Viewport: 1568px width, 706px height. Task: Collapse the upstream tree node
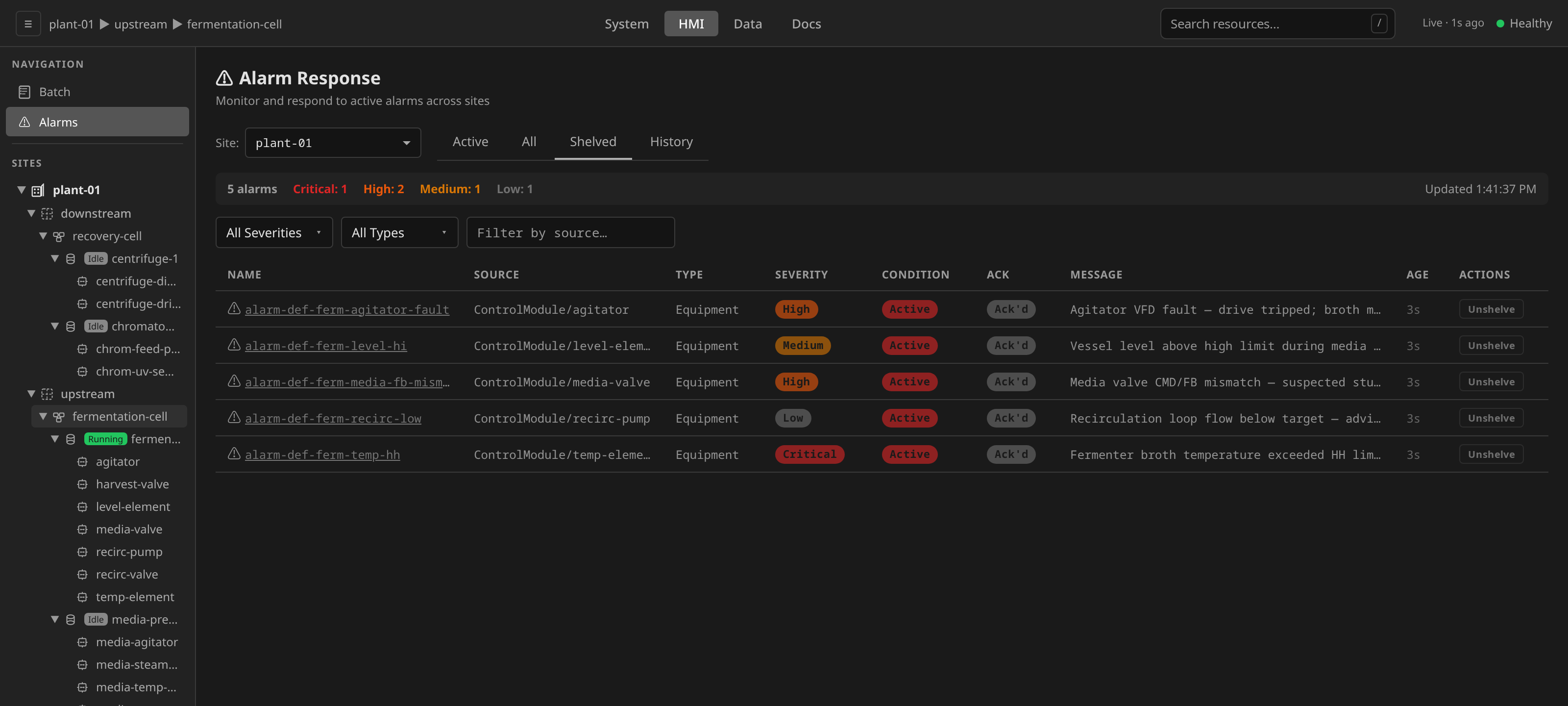click(x=31, y=394)
